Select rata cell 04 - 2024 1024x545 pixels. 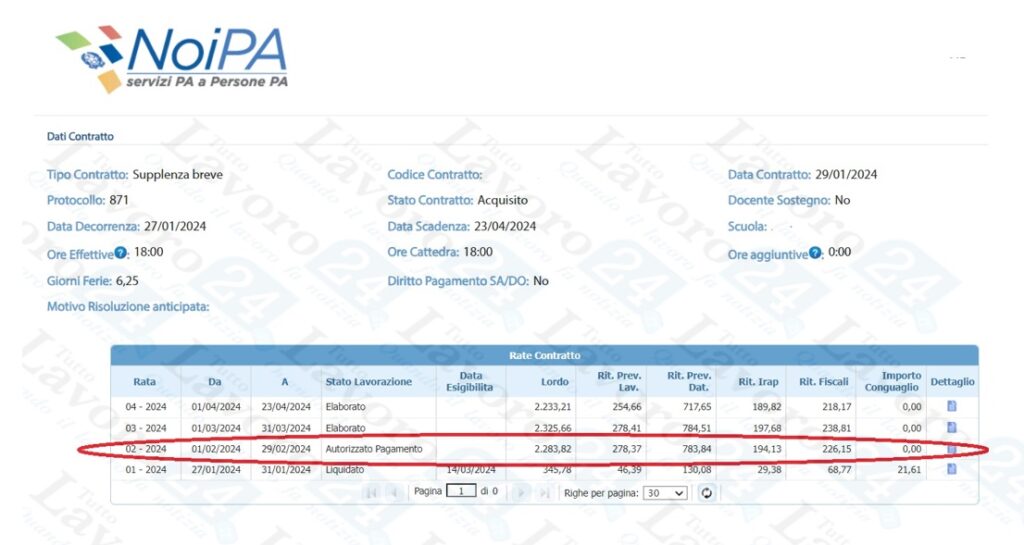tap(146, 407)
